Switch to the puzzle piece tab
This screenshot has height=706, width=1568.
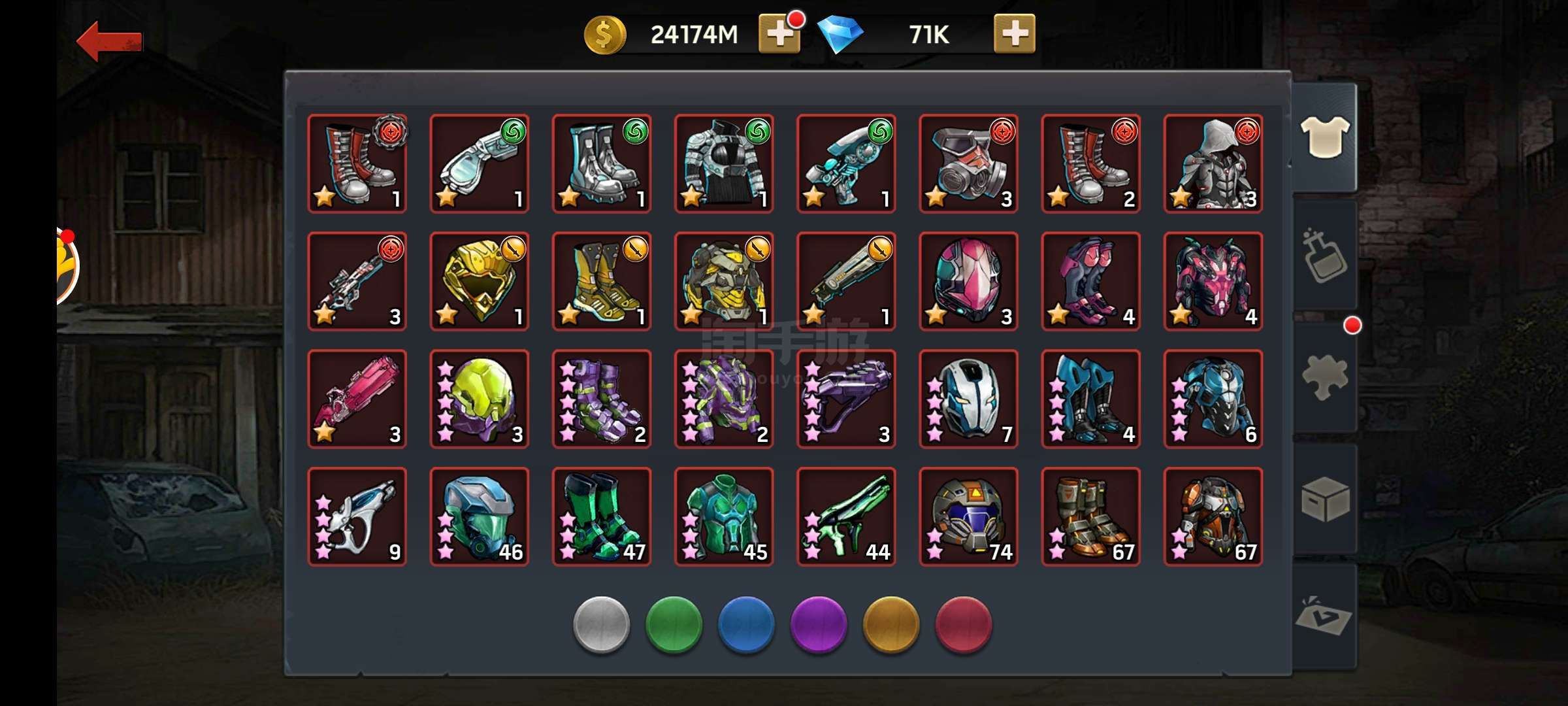tap(1324, 377)
